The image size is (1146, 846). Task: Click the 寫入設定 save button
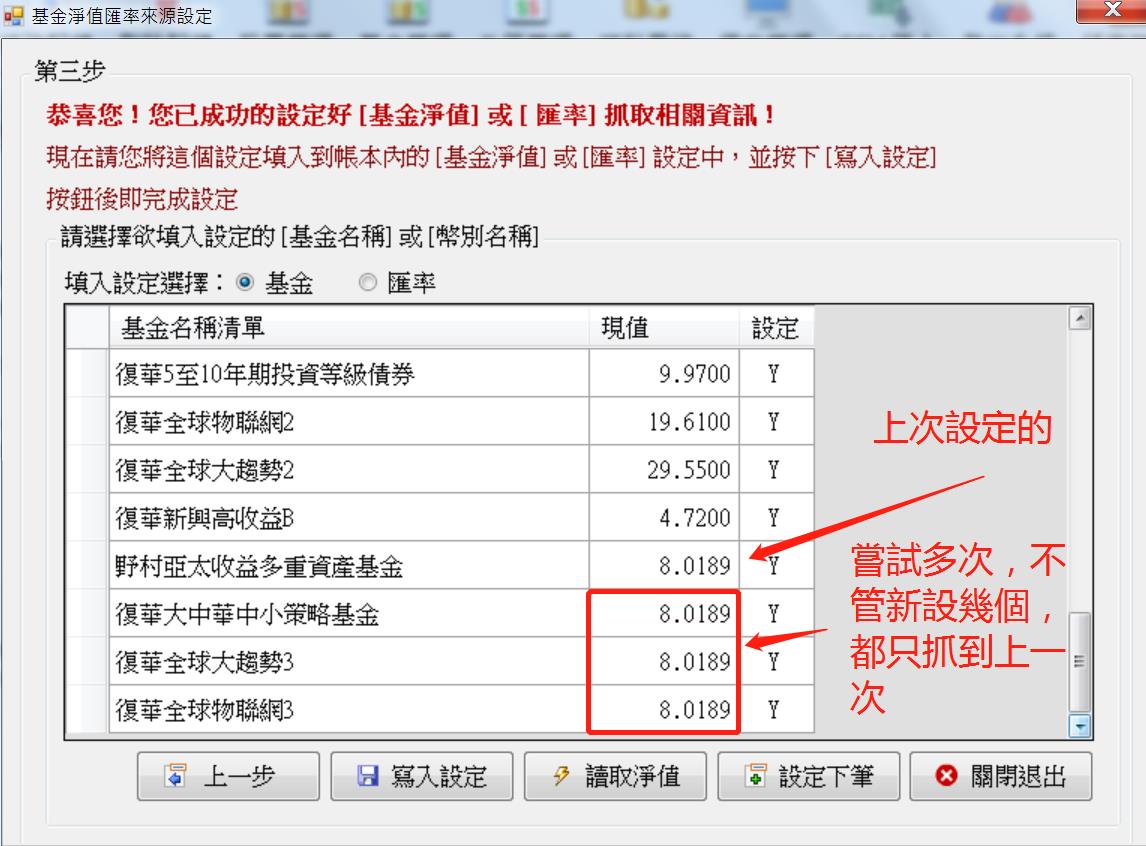click(x=422, y=776)
